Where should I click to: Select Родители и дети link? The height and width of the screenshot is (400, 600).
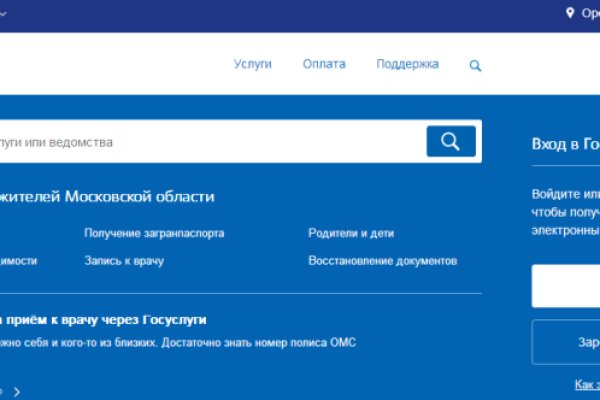point(351,233)
